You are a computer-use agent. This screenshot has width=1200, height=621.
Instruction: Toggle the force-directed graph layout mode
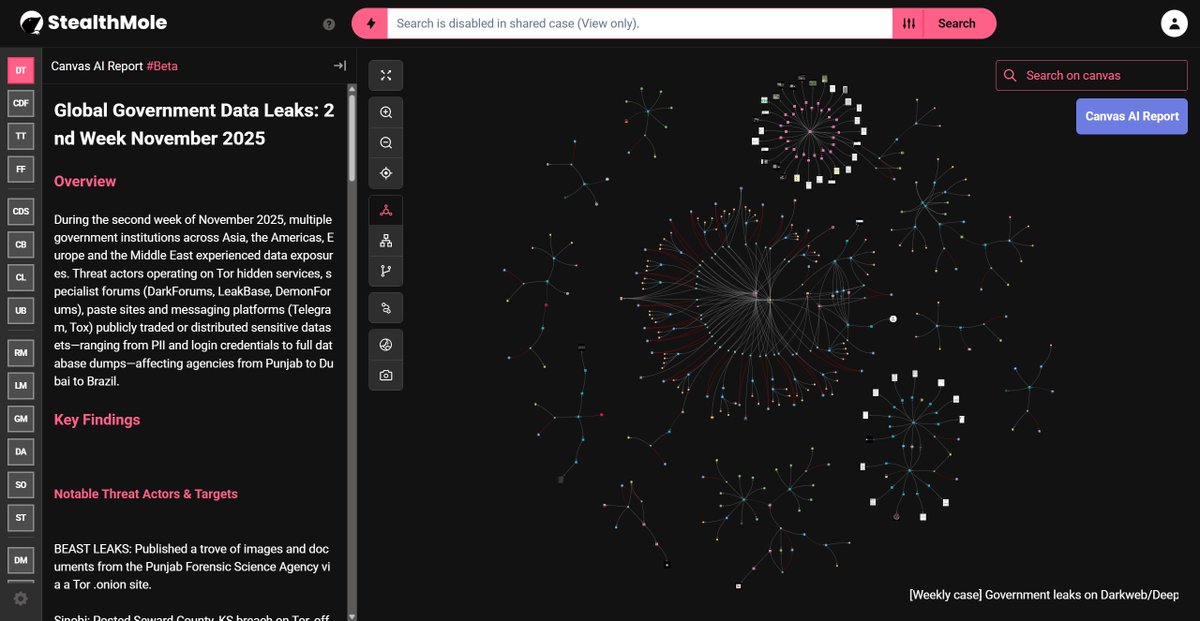point(385,209)
